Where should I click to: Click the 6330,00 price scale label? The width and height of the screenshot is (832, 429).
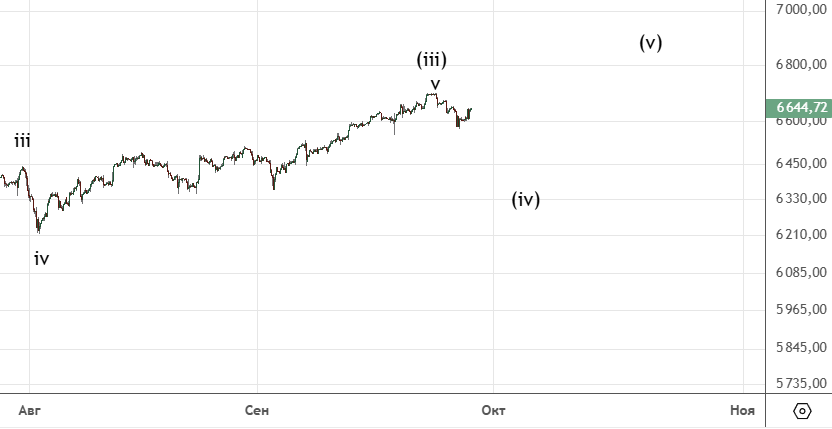[x=802, y=198]
